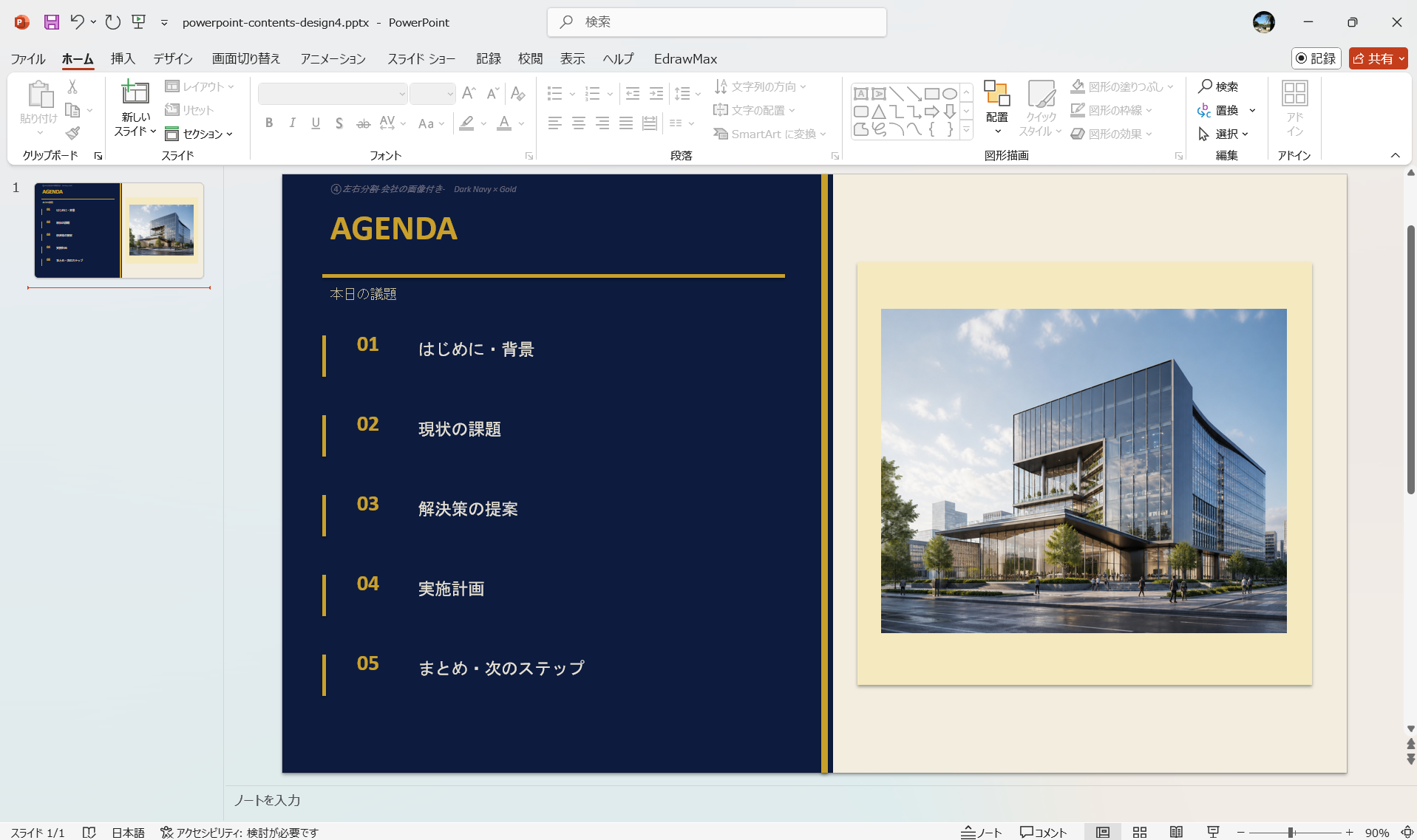Expand the Shape Effects (図形の効果) dropdown

(x=1149, y=134)
